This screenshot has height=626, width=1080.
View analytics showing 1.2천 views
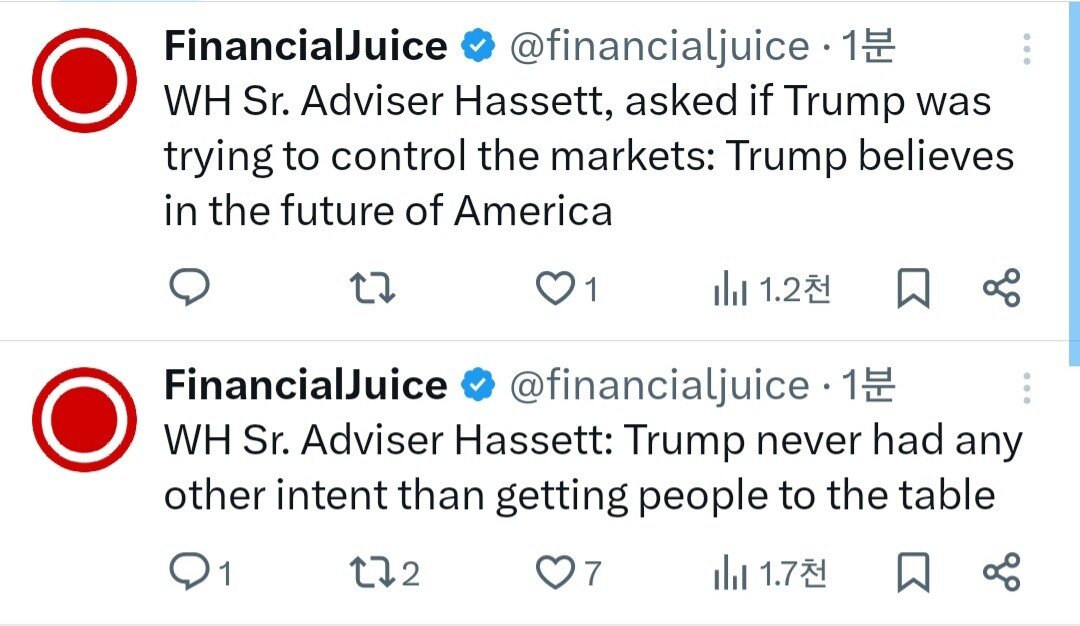[771, 289]
